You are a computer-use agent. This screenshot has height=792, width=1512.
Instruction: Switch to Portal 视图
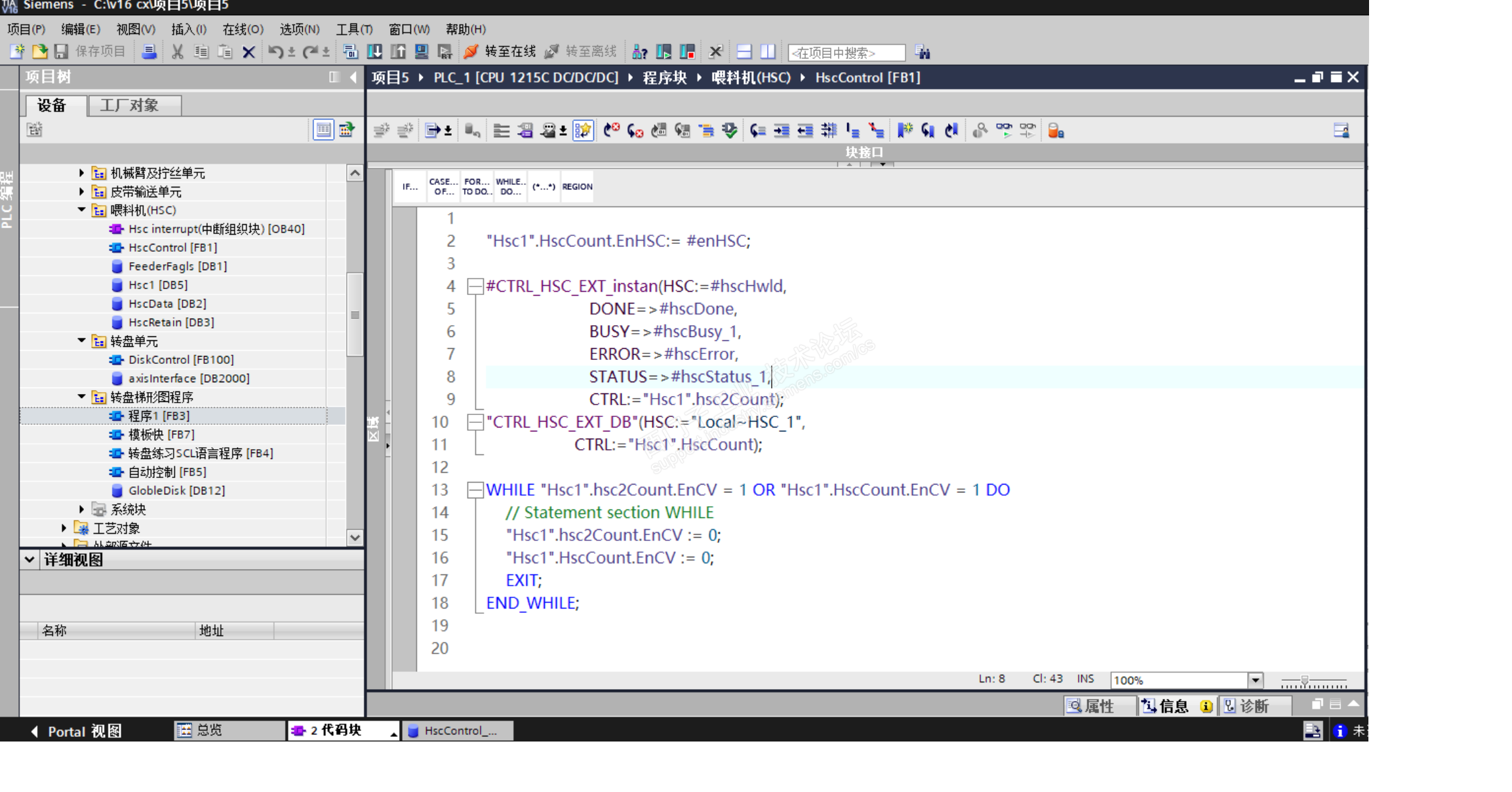[x=75, y=731]
